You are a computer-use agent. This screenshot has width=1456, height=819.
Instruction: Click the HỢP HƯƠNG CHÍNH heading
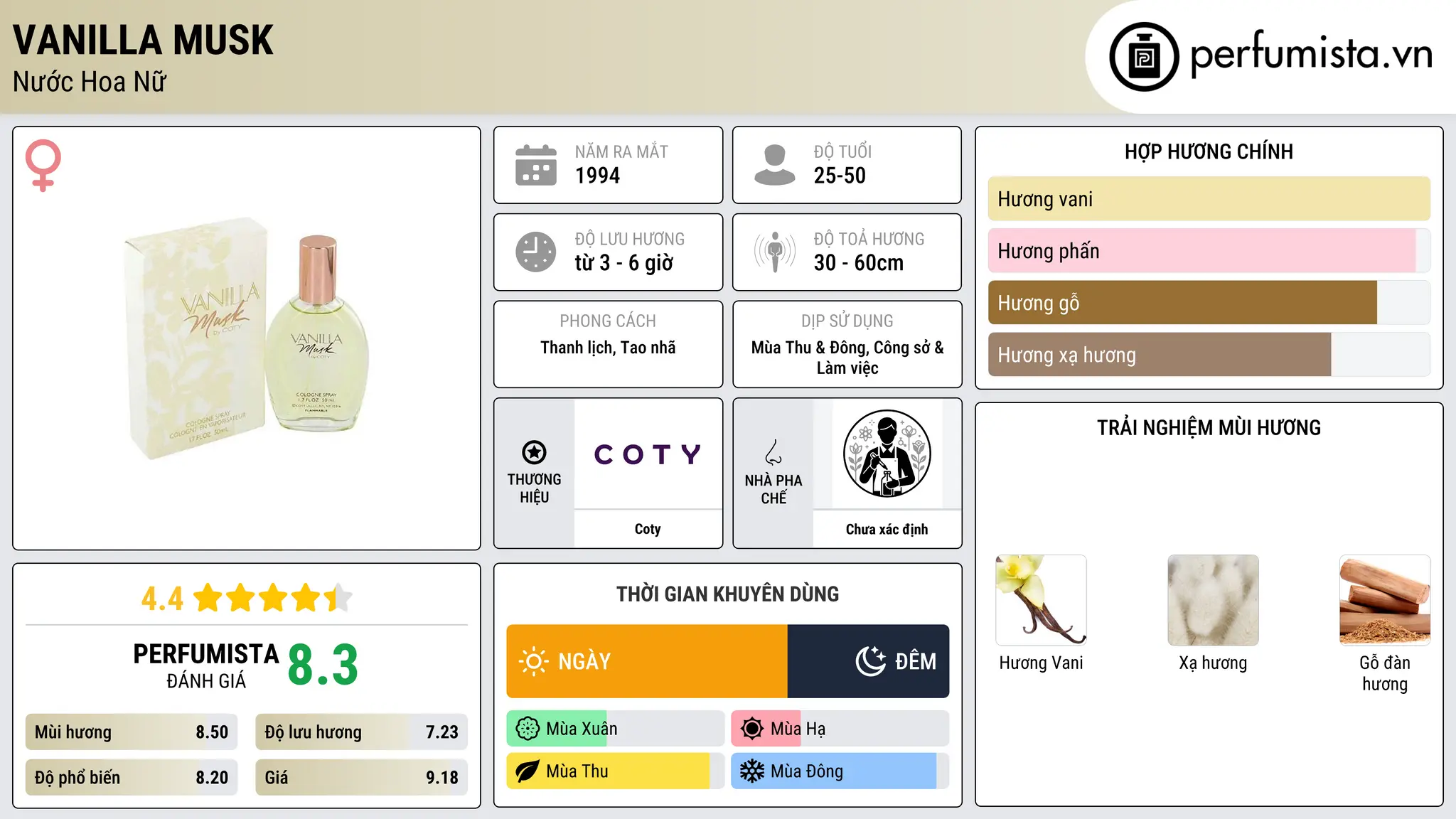pyautogui.click(x=1209, y=151)
